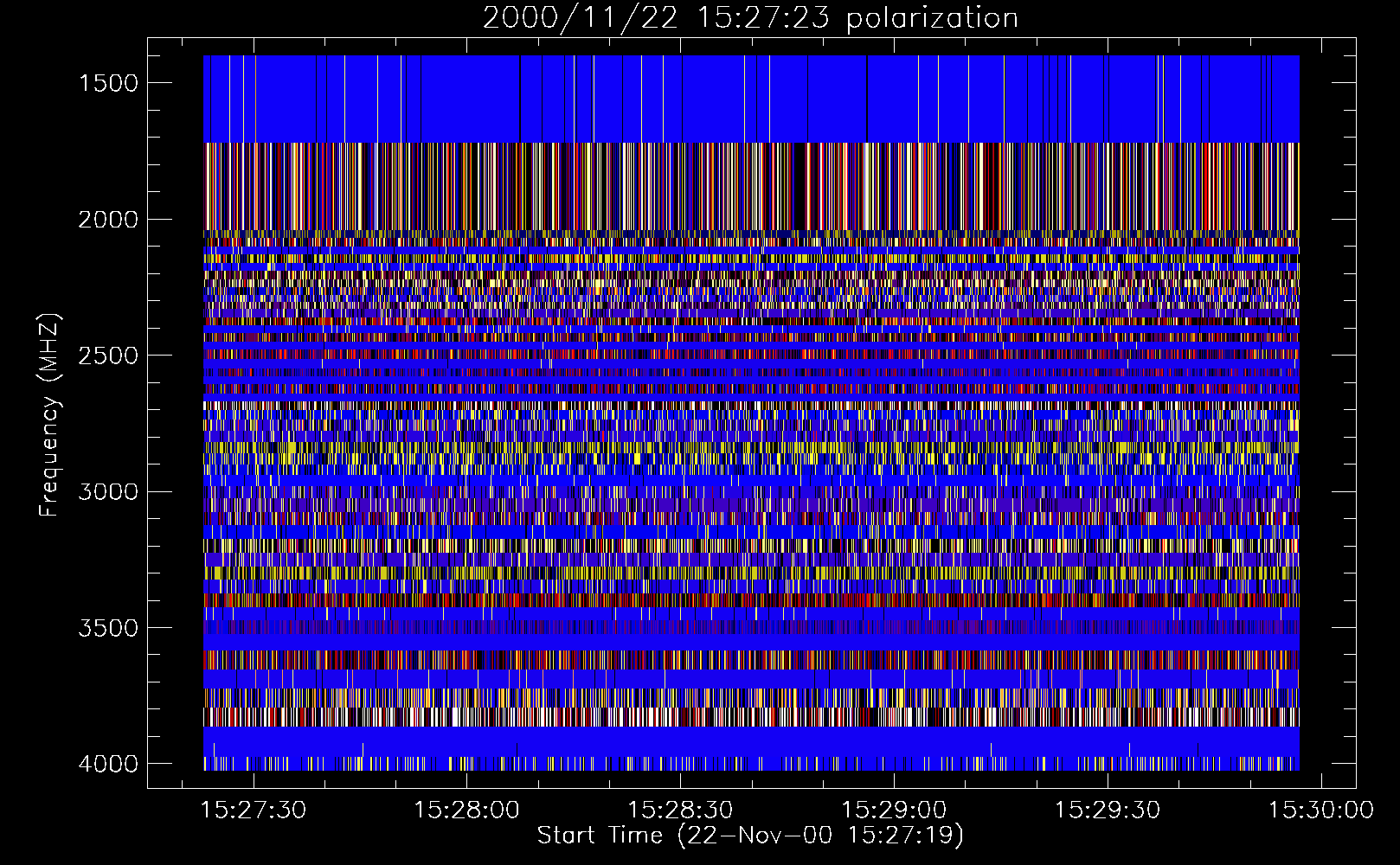Select the 3500 frequency tick label
This screenshot has height=865, width=1400.
(x=108, y=628)
